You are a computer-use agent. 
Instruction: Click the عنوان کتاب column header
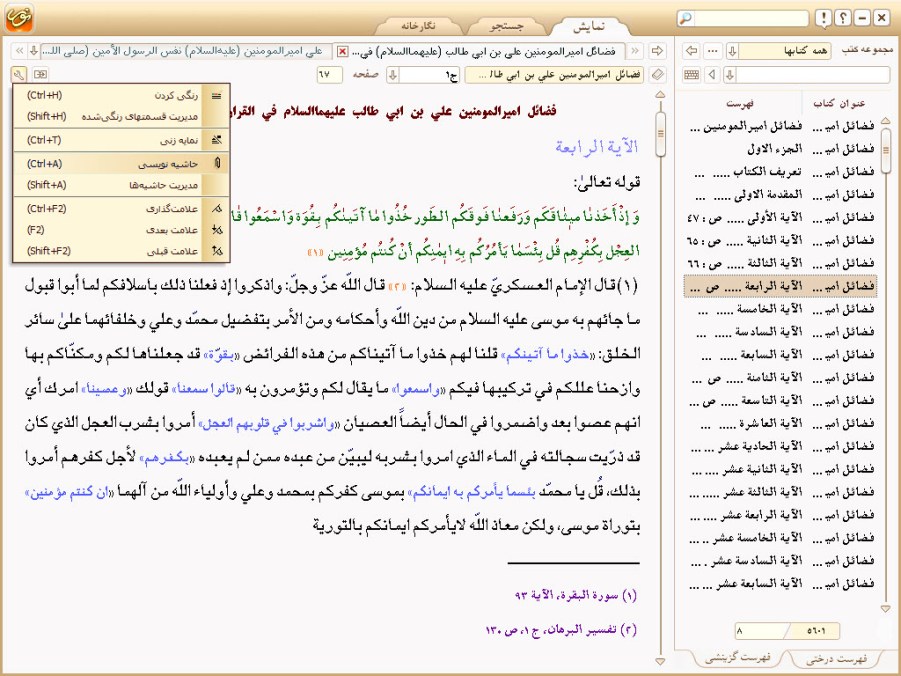point(838,103)
